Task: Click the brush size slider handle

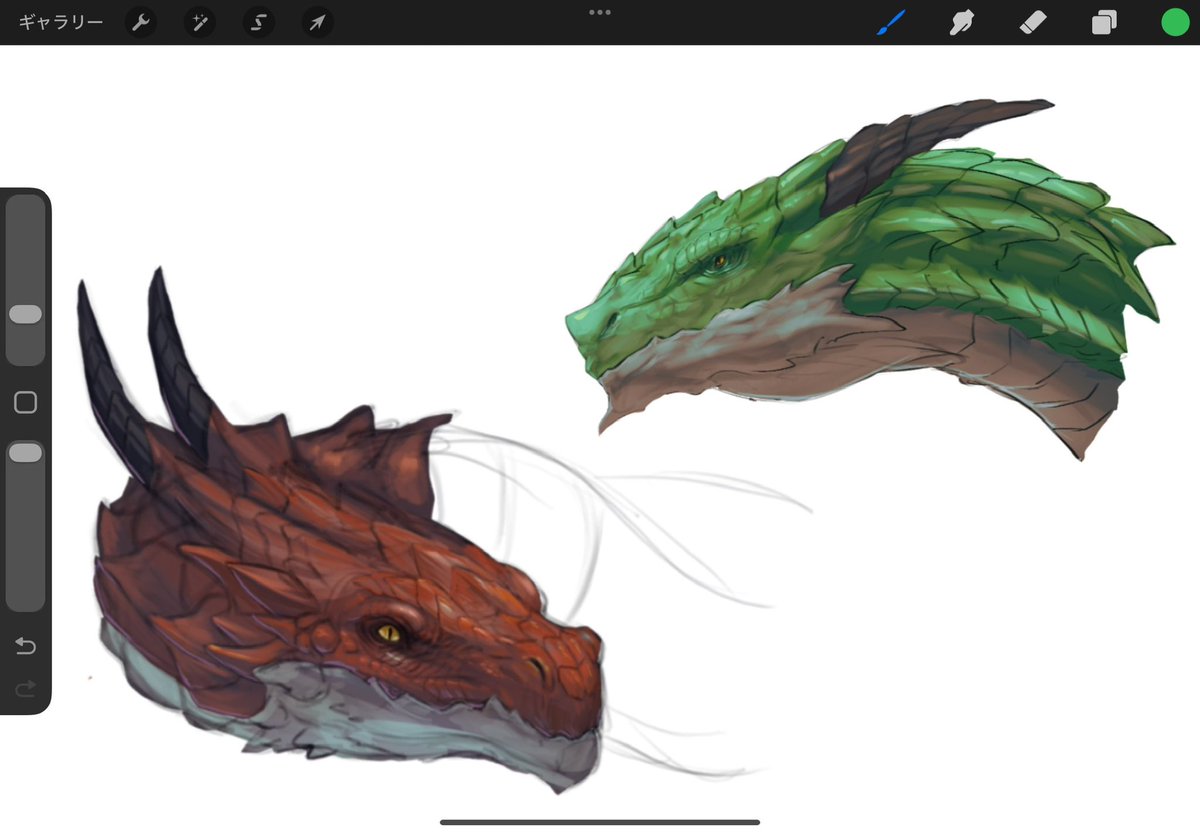Action: tap(25, 314)
